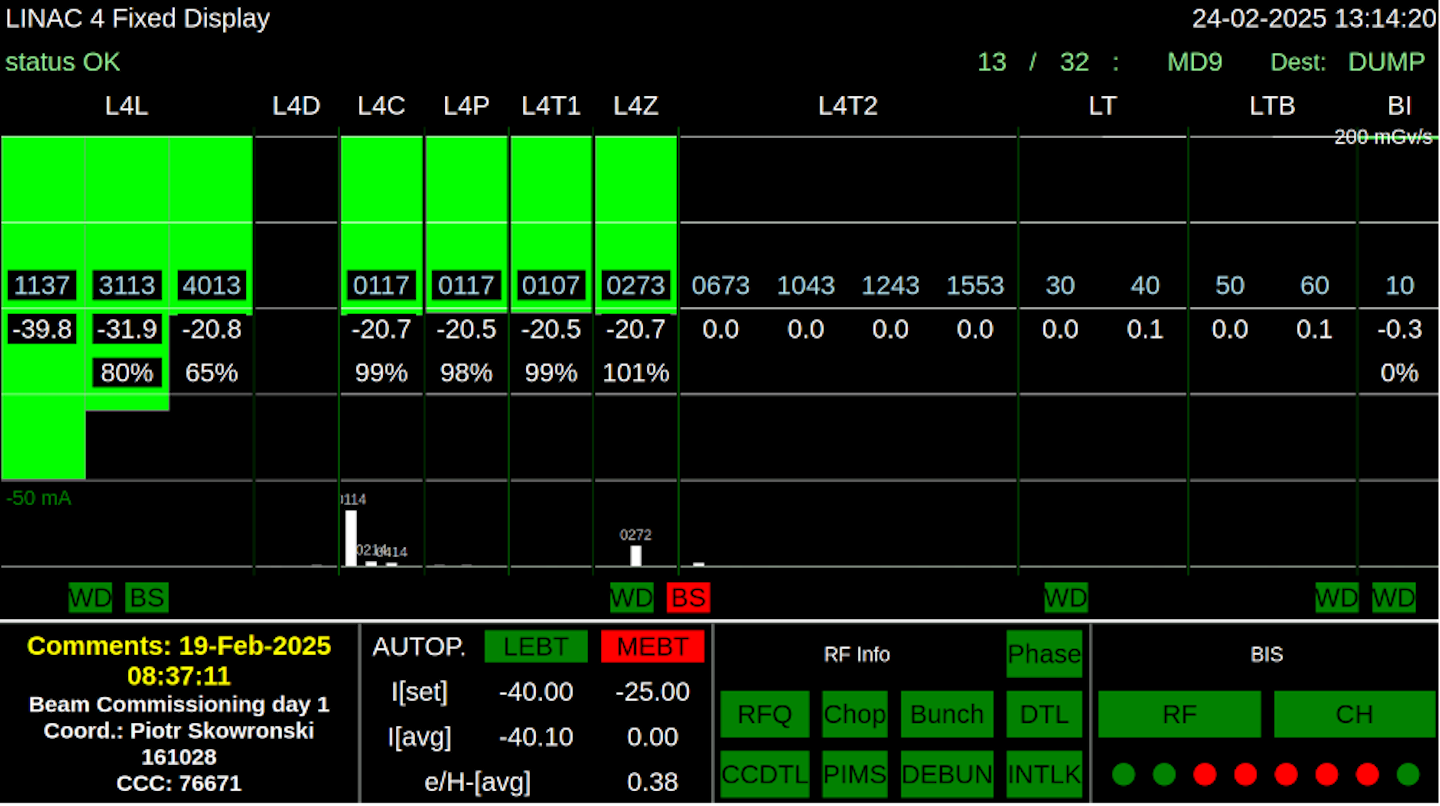Click the BI section header

click(1400, 106)
